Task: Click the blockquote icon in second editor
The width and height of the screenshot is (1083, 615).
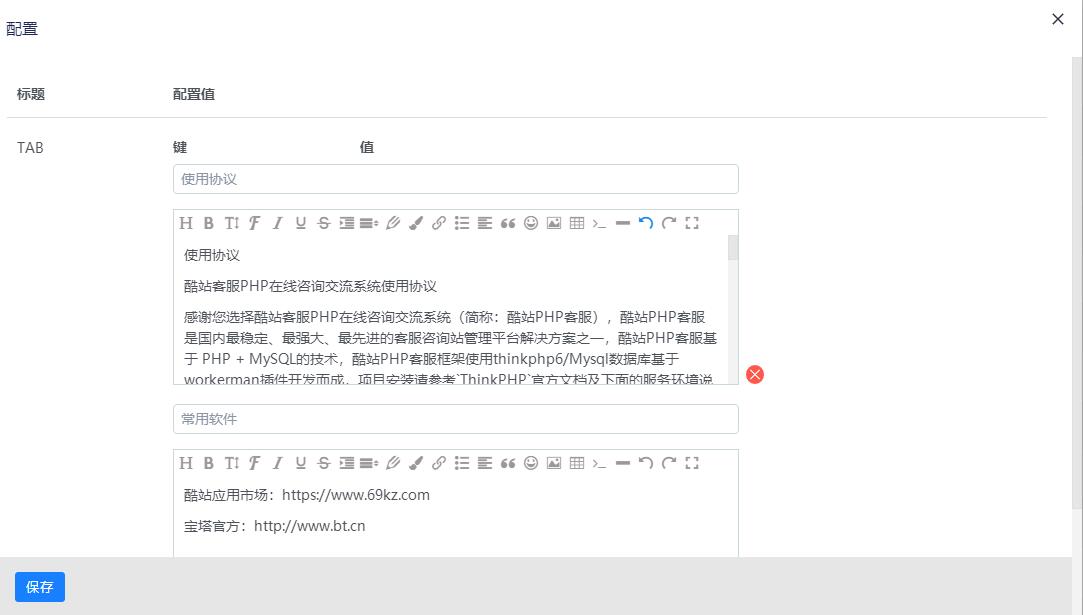Action: tap(508, 463)
